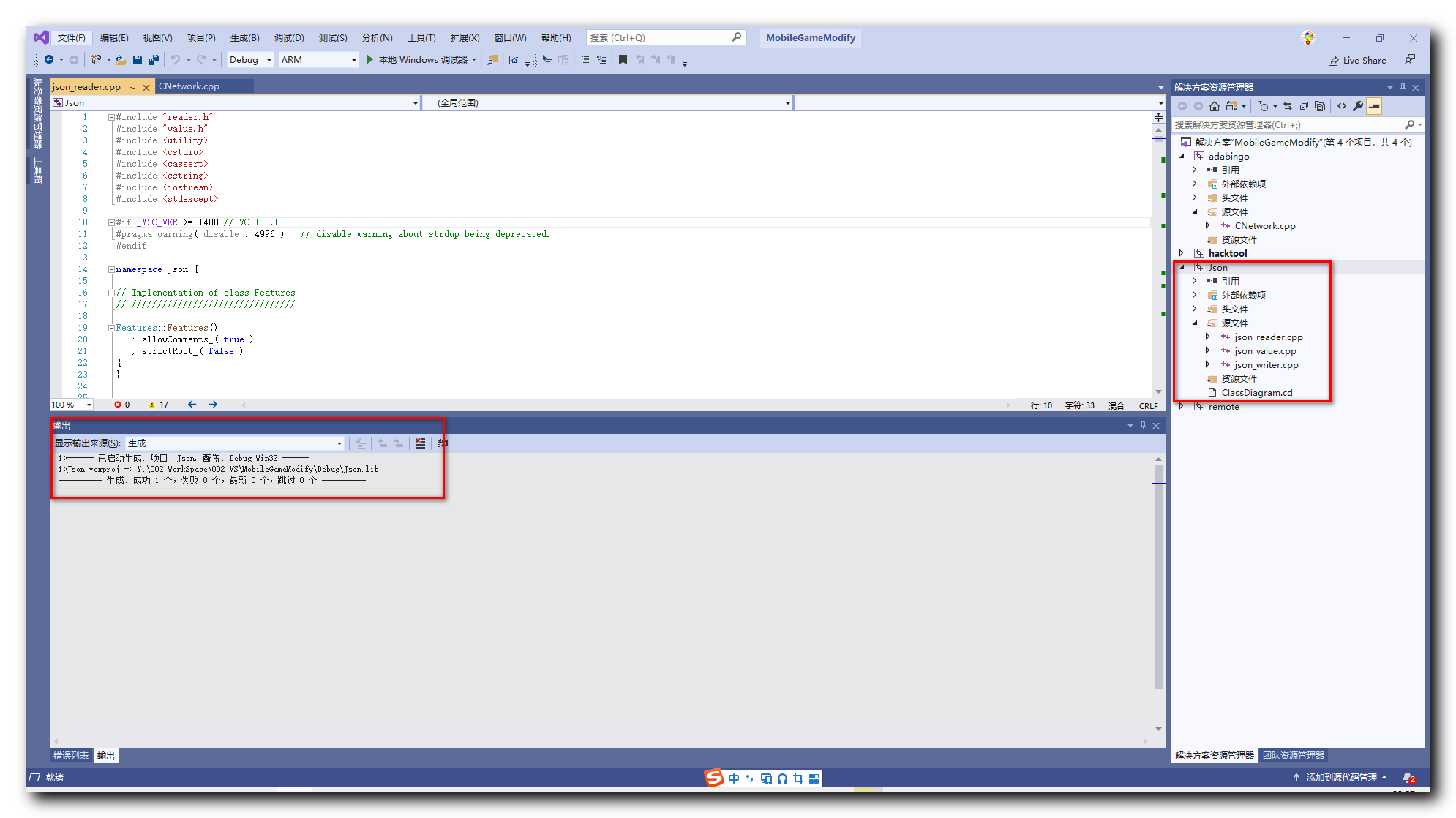The height and width of the screenshot is (818, 1456).
Task: Expand the remote project node
Action: (1182, 406)
